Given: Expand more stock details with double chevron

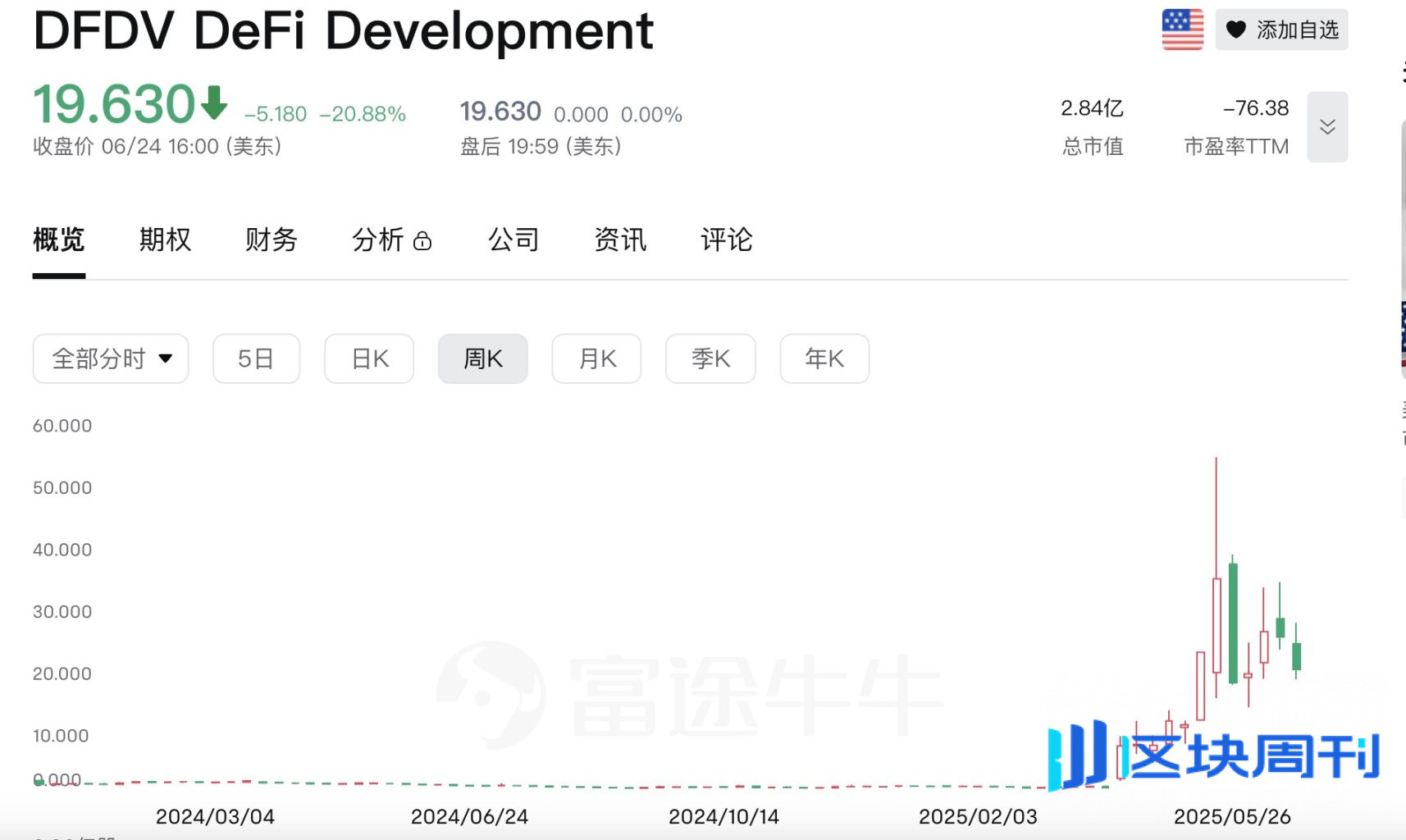Looking at the screenshot, I should [1326, 126].
